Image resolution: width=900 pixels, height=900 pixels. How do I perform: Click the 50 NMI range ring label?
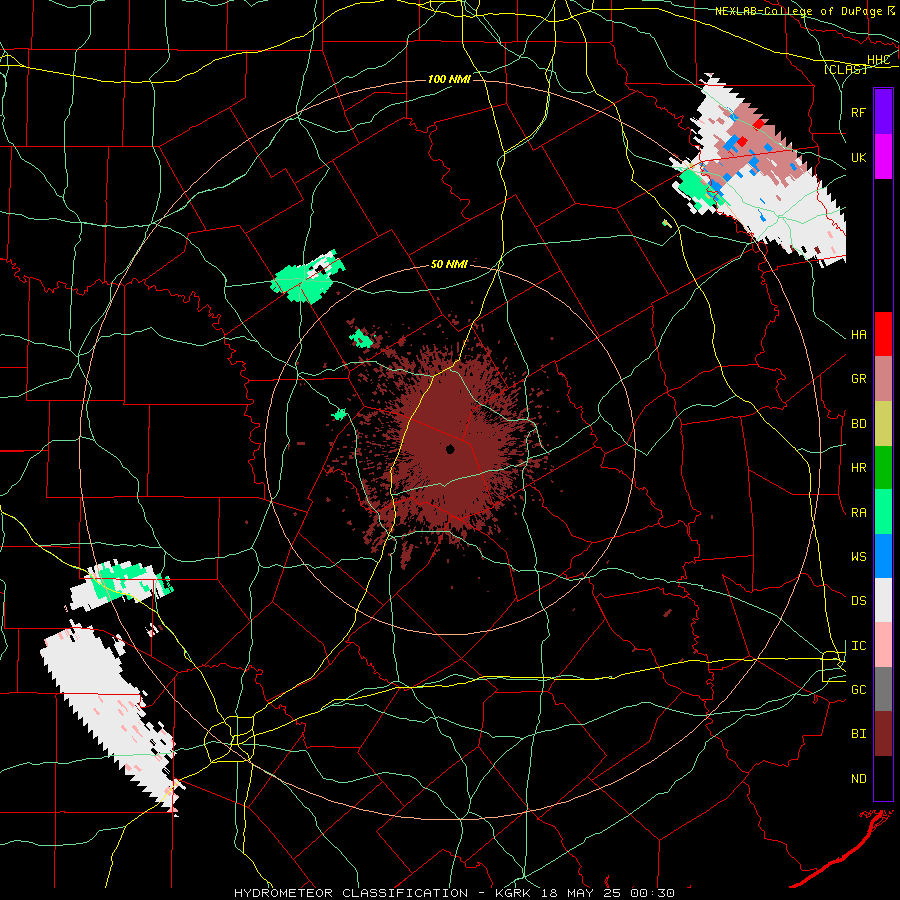pos(449,264)
